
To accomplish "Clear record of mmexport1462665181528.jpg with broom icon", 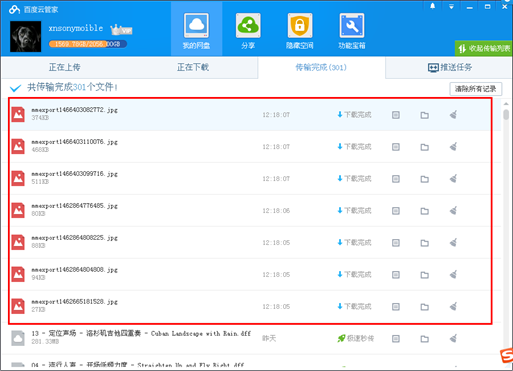I will click(x=453, y=307).
